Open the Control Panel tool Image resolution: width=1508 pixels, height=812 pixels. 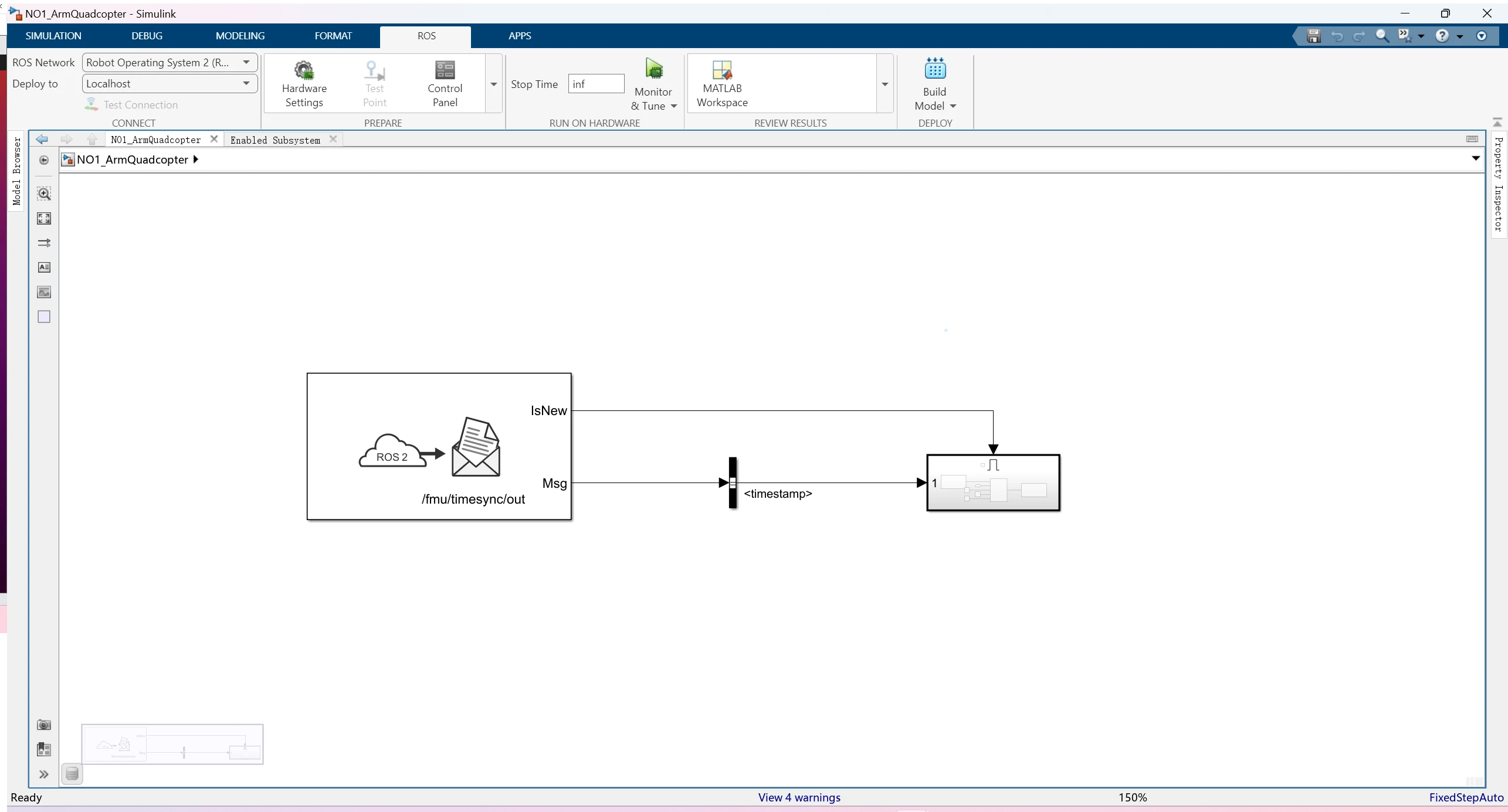click(x=445, y=84)
